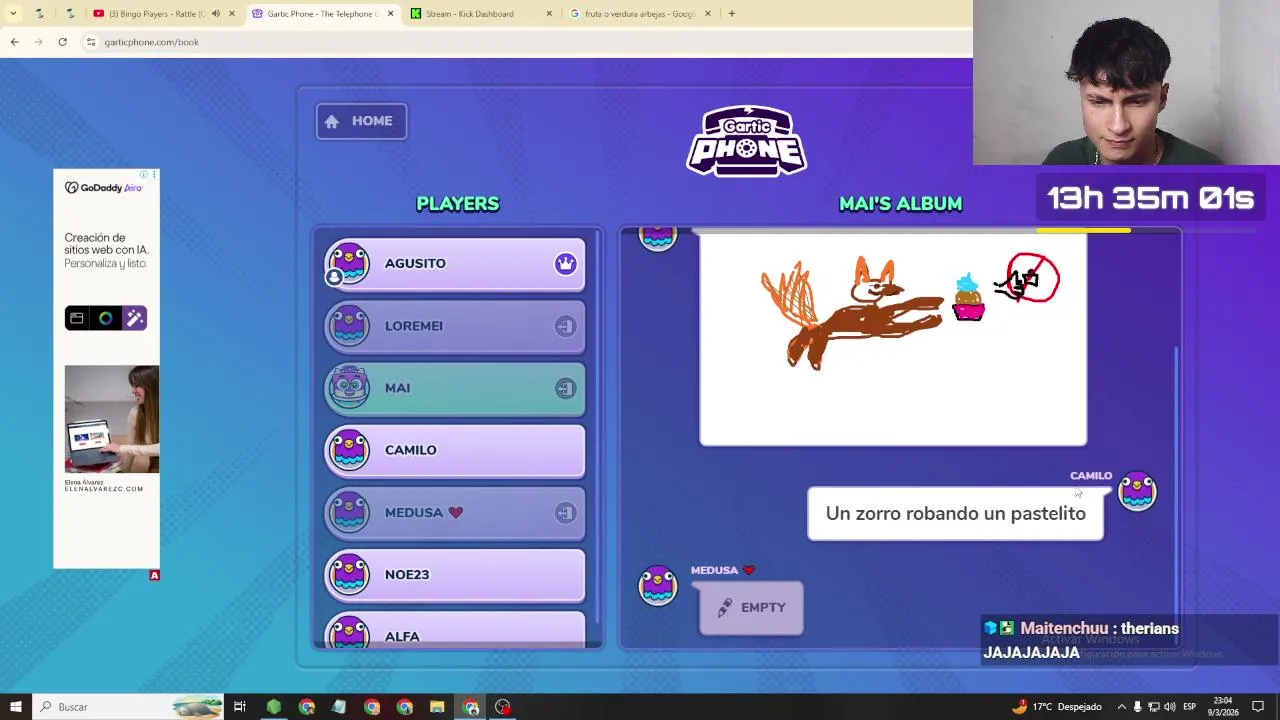Reload the Gartic Phone page
The image size is (1280, 720).
[x=62, y=42]
